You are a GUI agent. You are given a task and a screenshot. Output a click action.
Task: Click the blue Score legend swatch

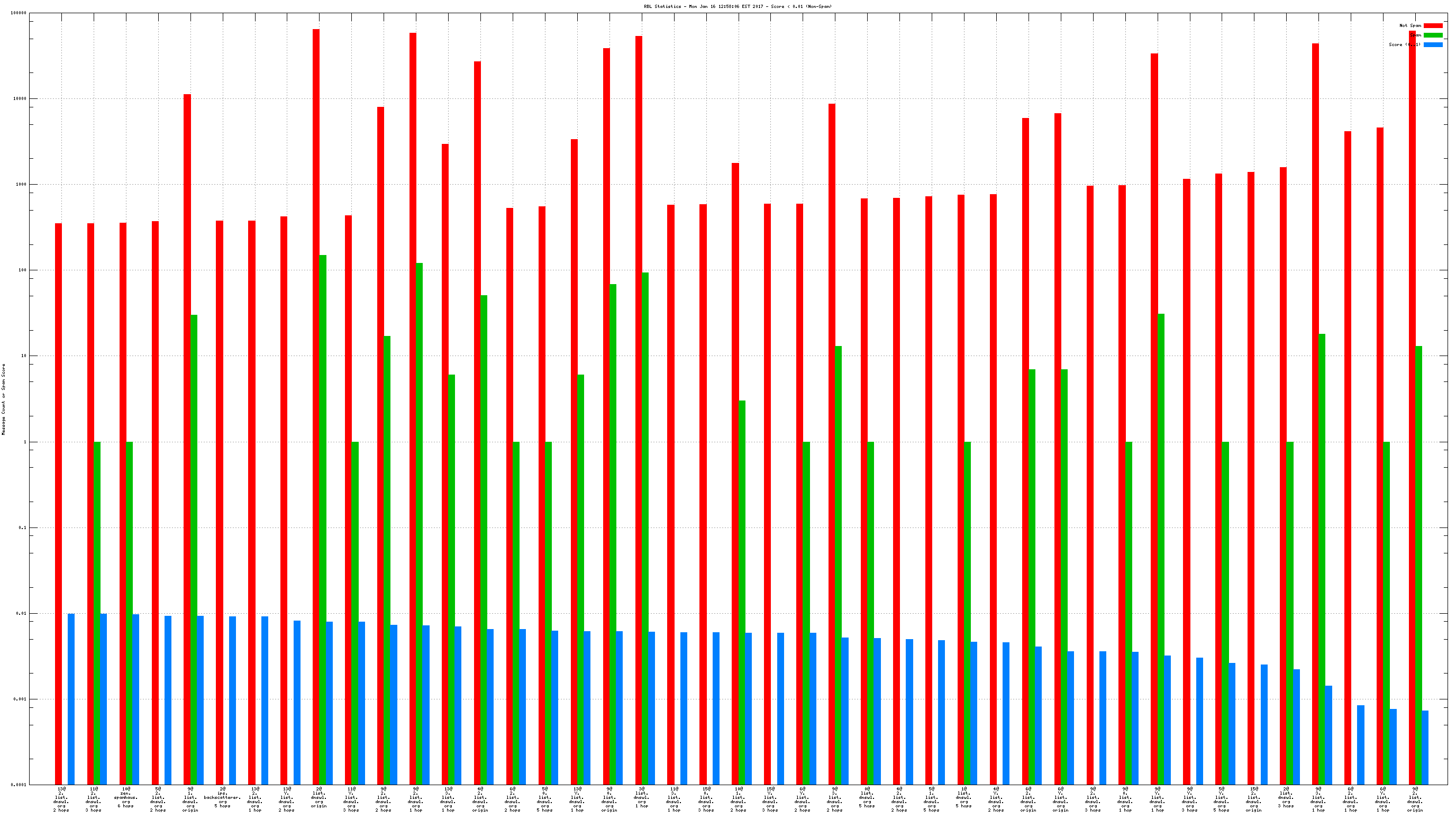[1432, 44]
